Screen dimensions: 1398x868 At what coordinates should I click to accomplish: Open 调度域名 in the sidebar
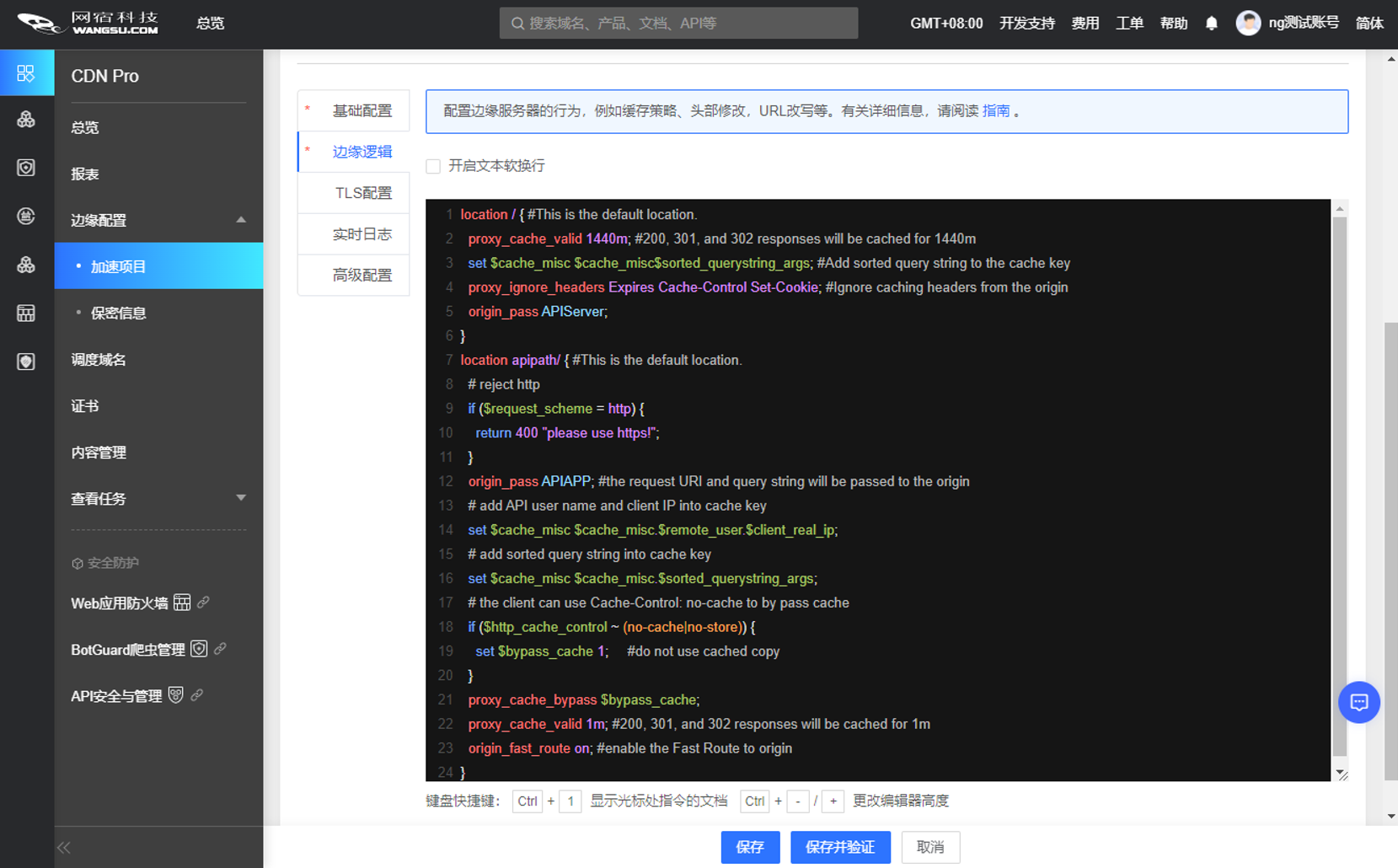(x=99, y=359)
